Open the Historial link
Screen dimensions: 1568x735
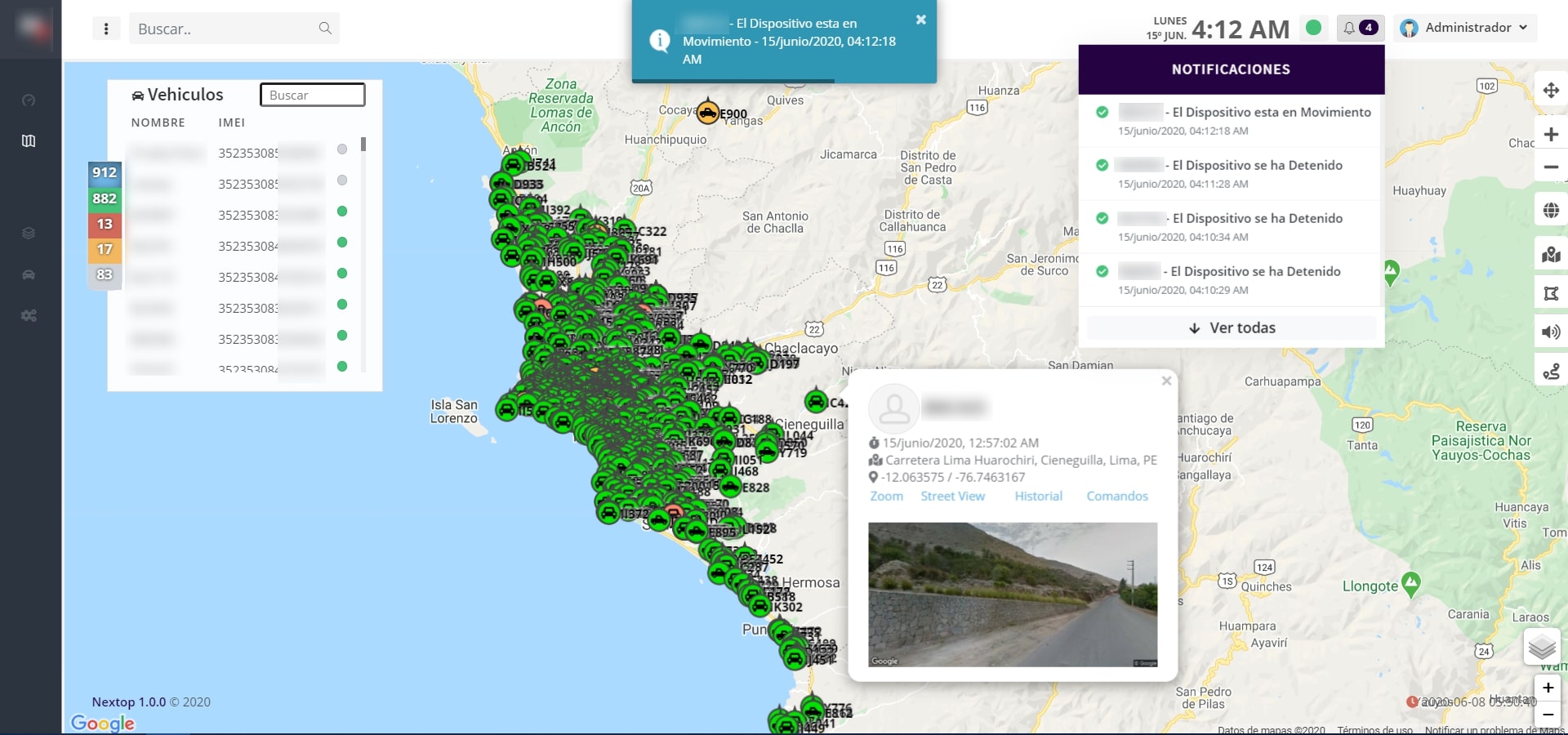click(1039, 497)
